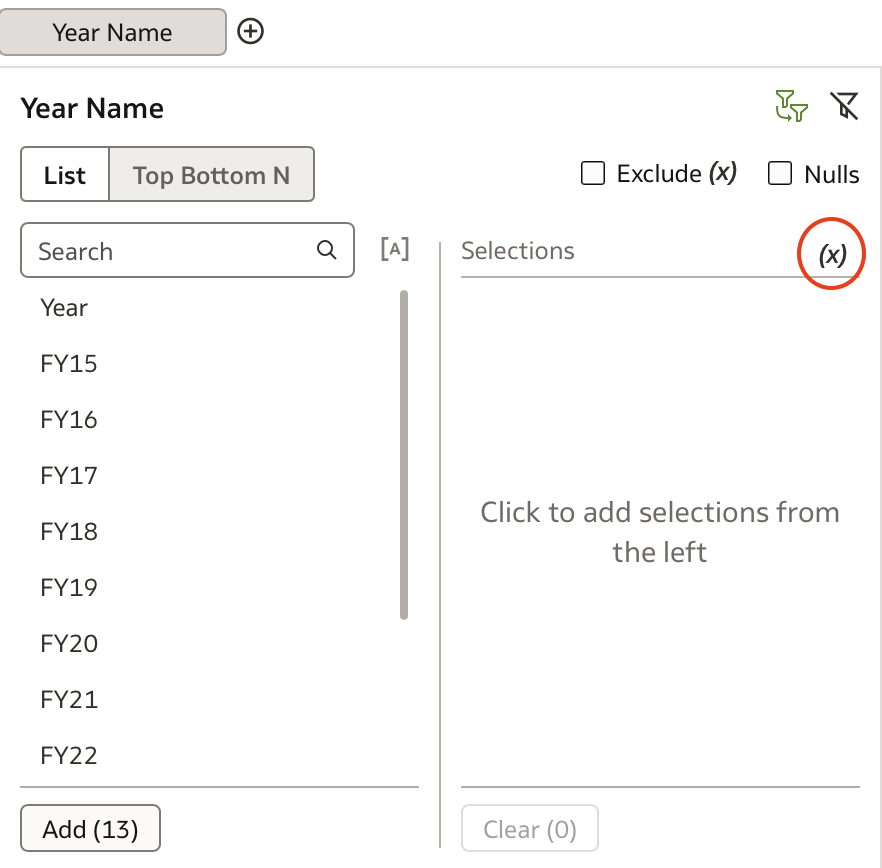Select the Year list entry
882x868 pixels.
(x=64, y=308)
